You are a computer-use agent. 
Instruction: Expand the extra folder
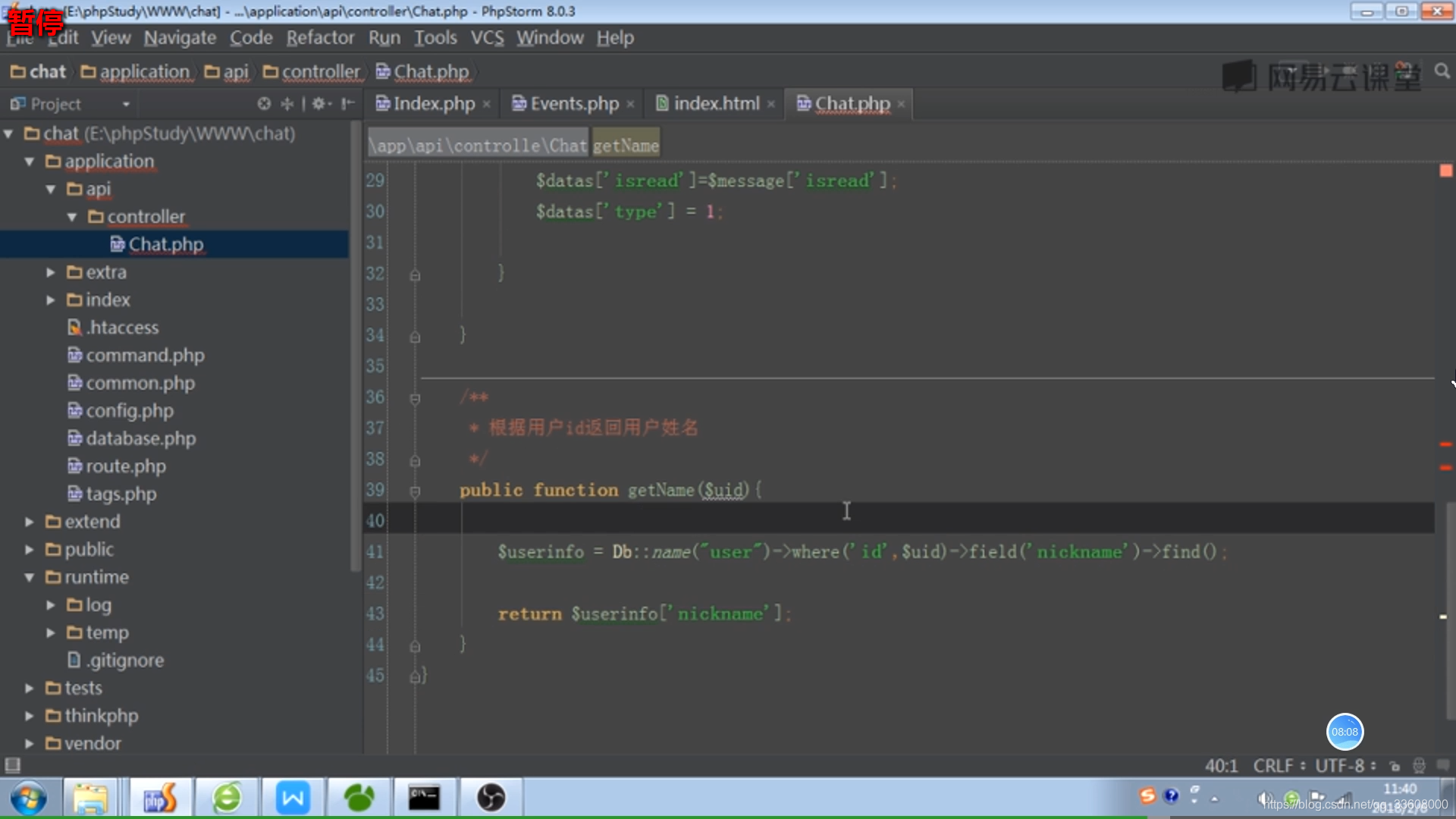(x=51, y=272)
